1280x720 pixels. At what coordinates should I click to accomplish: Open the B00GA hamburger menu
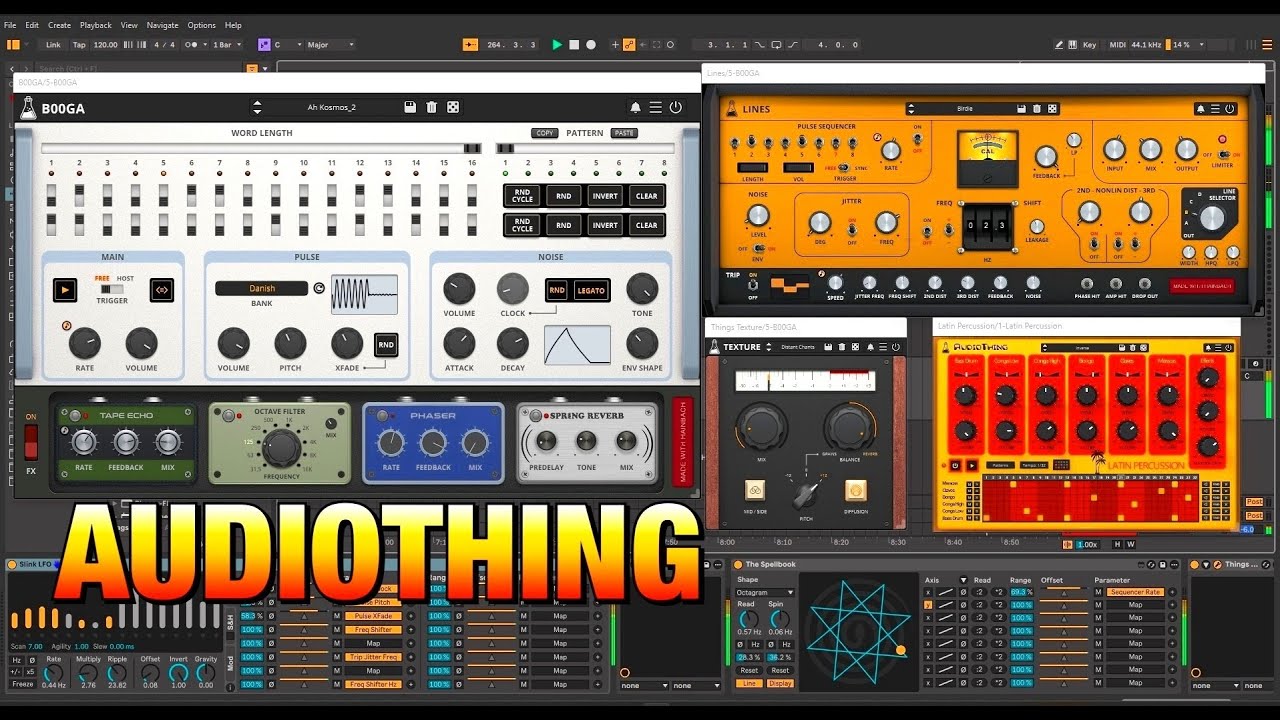point(655,107)
